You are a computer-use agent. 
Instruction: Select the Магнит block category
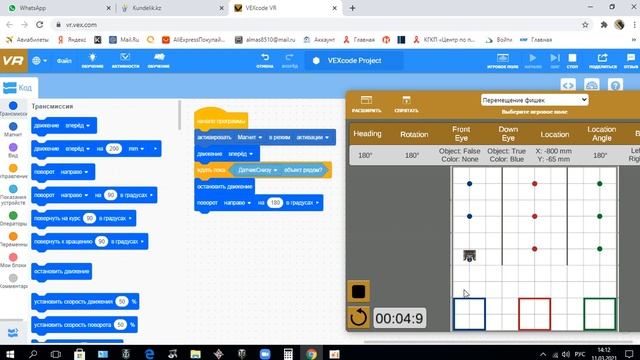pos(13,130)
